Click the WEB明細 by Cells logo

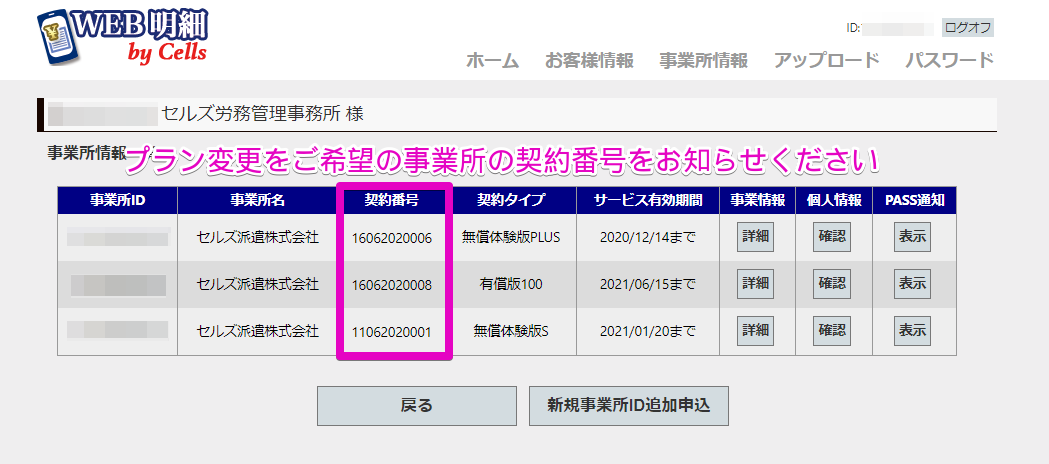pos(123,35)
